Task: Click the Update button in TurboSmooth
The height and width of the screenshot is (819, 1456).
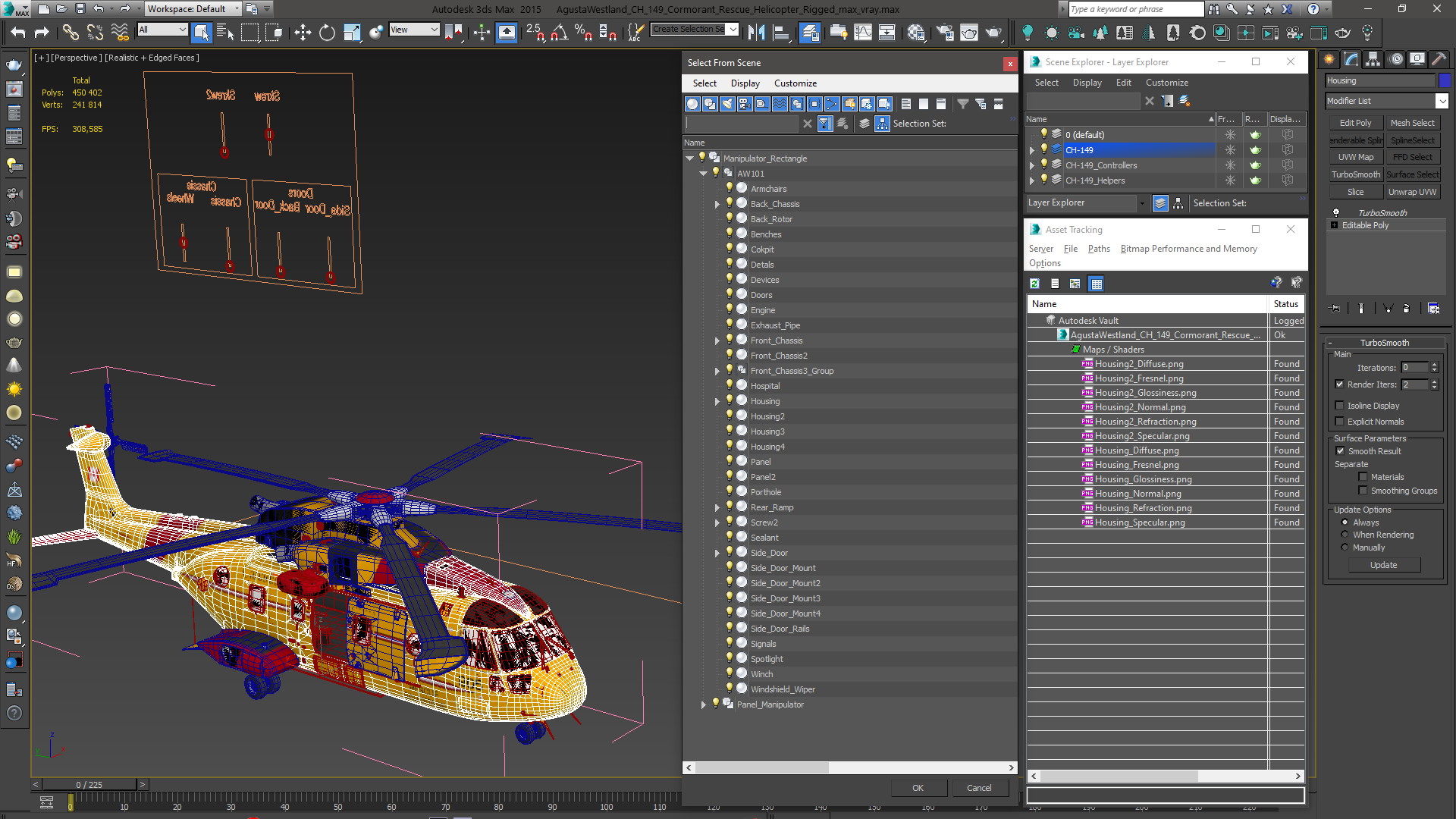Action: [1383, 565]
